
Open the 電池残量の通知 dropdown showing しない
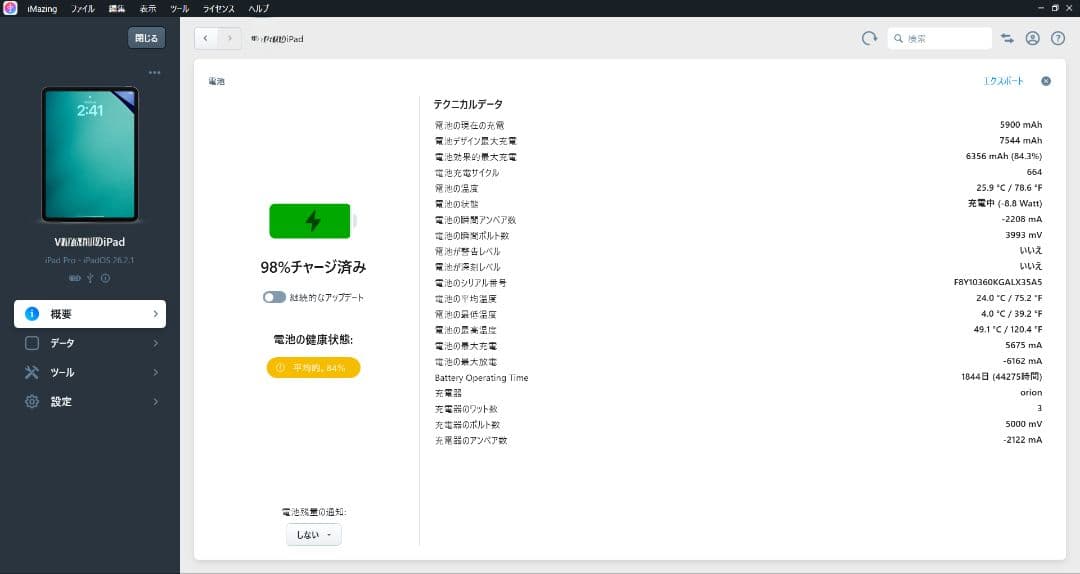click(x=313, y=535)
